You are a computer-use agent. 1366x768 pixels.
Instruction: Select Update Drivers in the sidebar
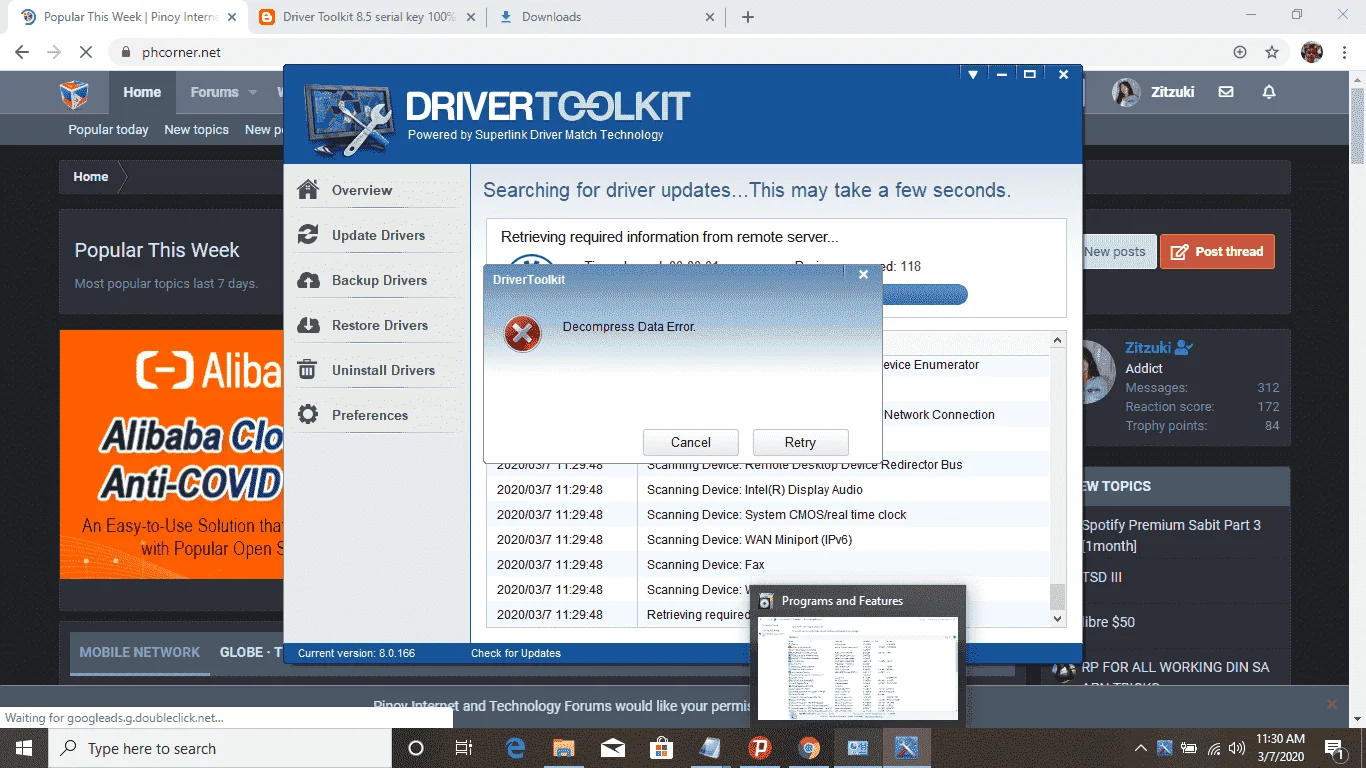click(x=378, y=235)
